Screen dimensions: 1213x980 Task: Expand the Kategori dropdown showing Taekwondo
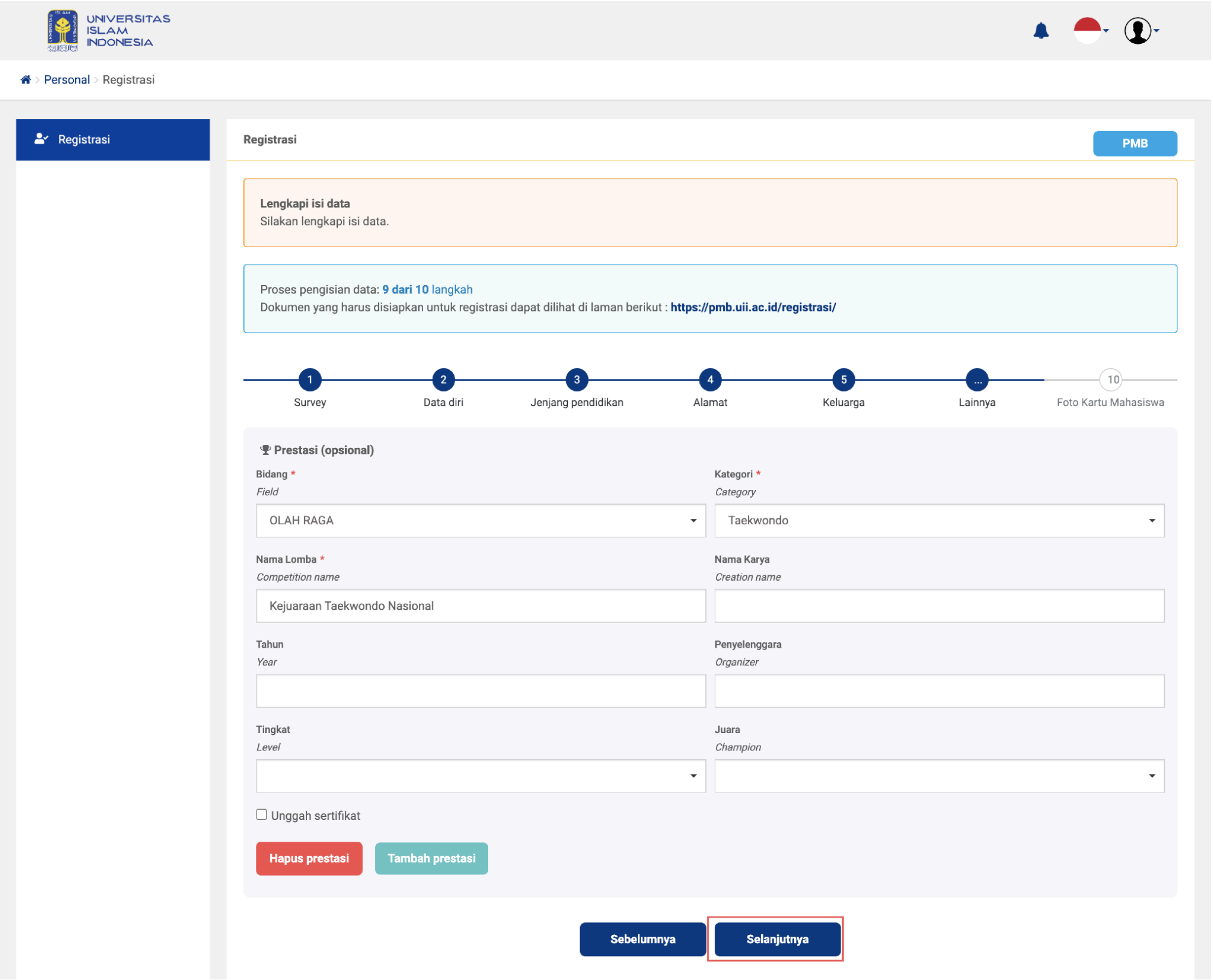[938, 521]
